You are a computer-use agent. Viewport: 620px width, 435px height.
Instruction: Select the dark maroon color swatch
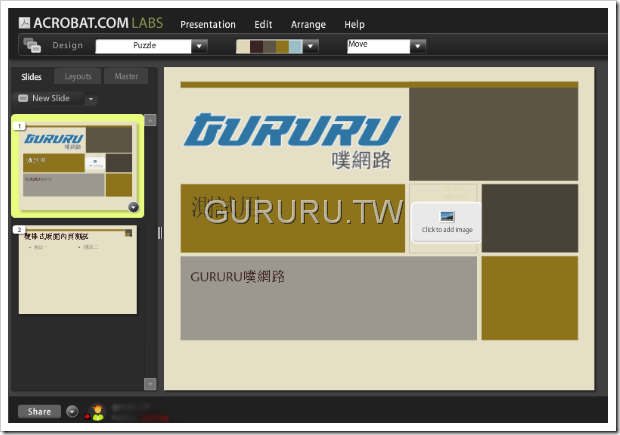tap(257, 46)
